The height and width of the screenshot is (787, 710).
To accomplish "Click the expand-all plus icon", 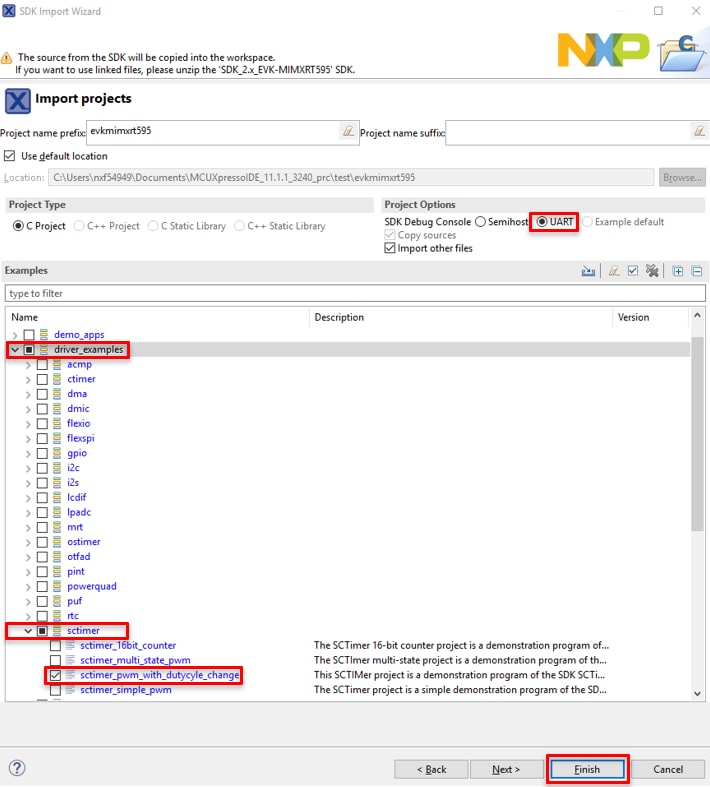I will point(678,271).
